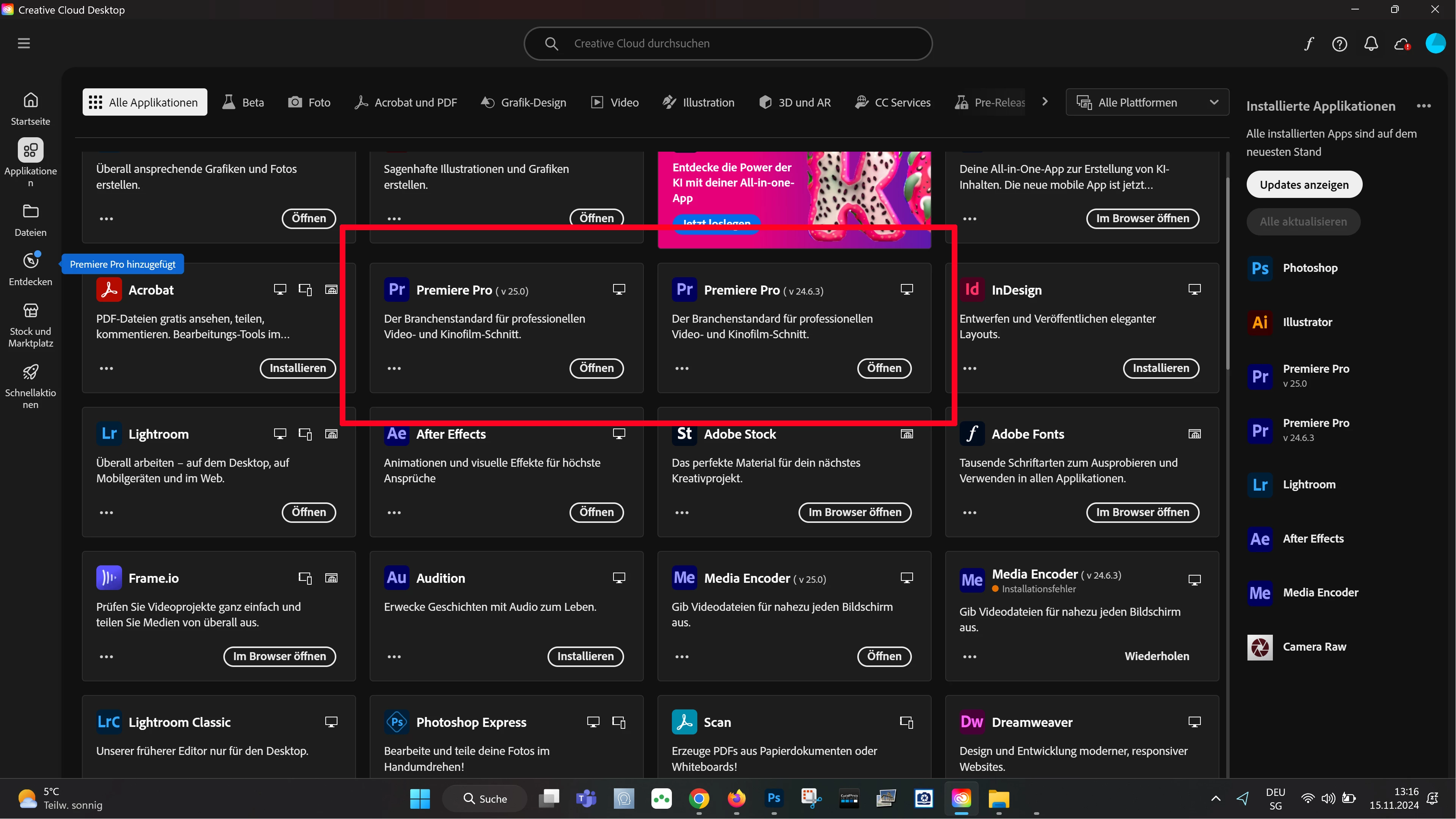Retry Media Encoder install via Wiederholen

pos(1156,656)
